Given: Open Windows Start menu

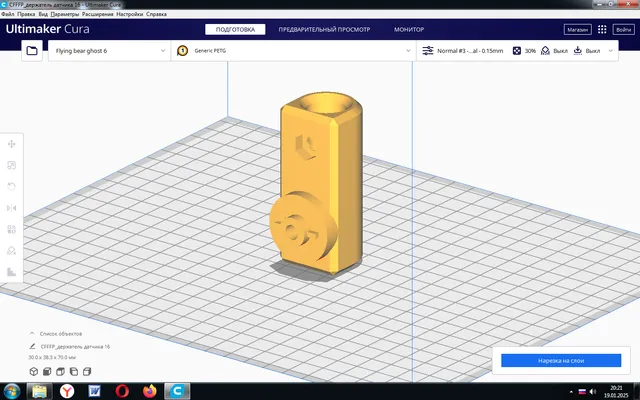Looking at the screenshot, I should [x=12, y=391].
